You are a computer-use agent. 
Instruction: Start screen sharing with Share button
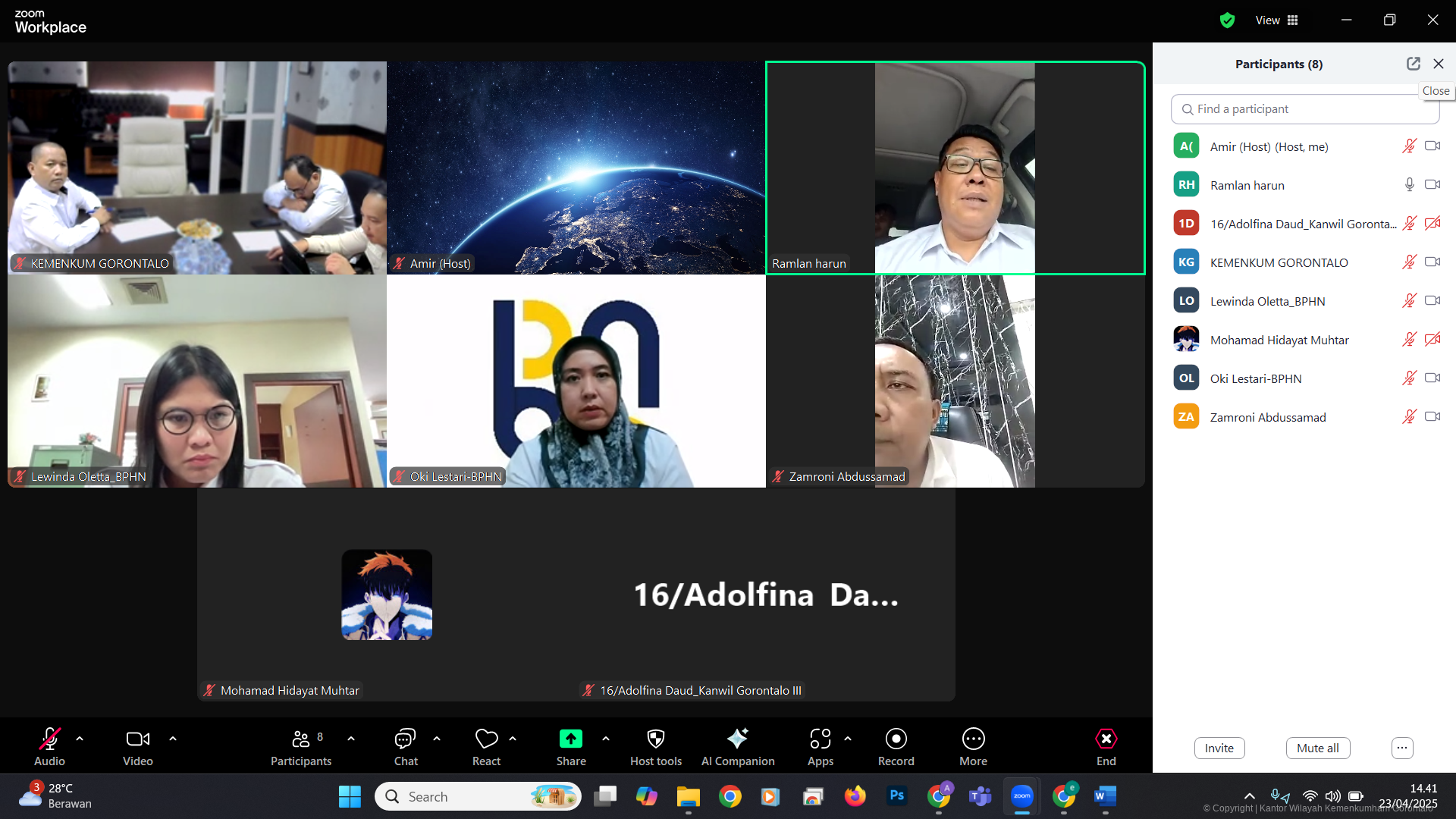570,739
